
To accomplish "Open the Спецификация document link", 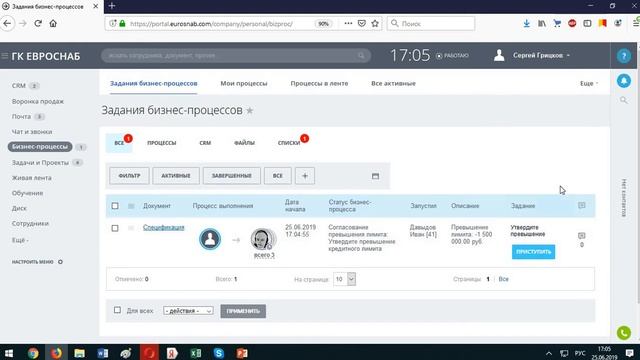I will coord(164,227).
